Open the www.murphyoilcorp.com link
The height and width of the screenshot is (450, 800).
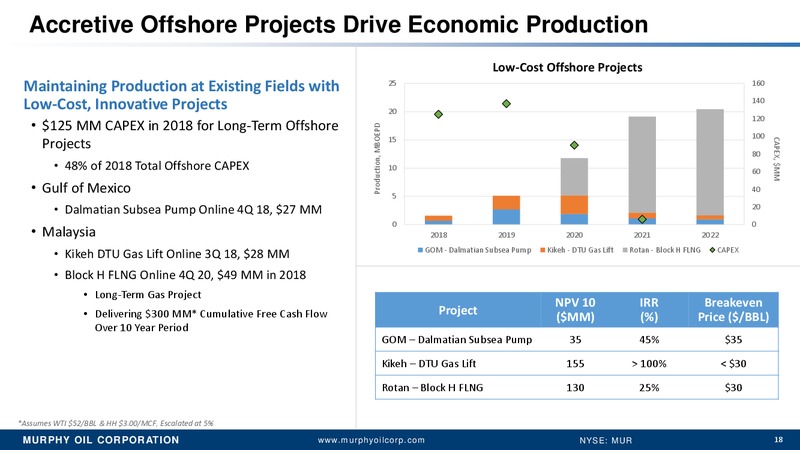[370, 440]
